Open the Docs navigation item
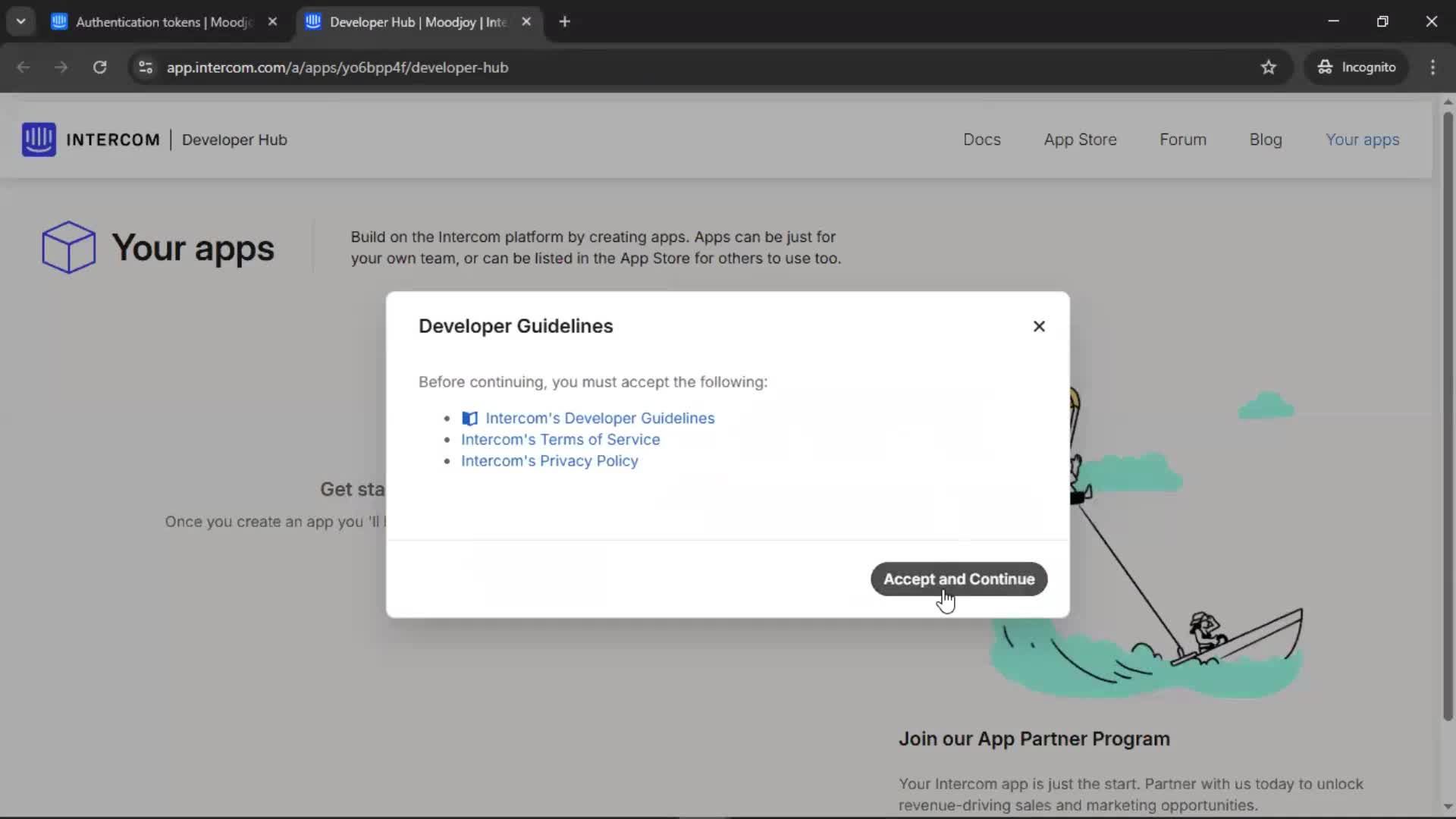This screenshot has height=819, width=1456. [x=982, y=140]
